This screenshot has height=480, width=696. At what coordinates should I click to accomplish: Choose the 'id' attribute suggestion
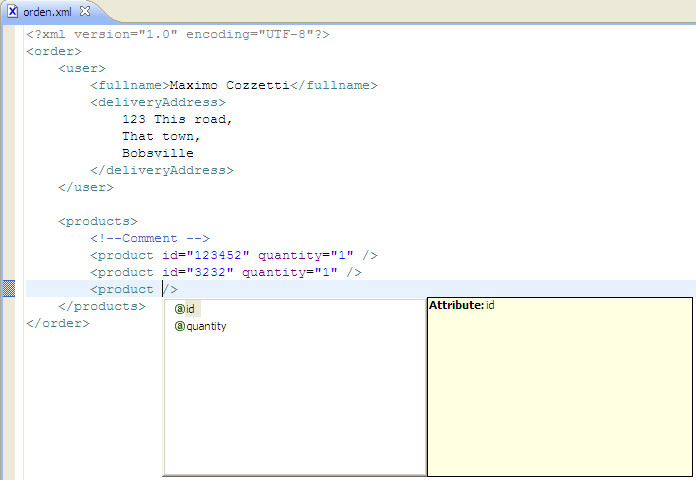point(190,309)
